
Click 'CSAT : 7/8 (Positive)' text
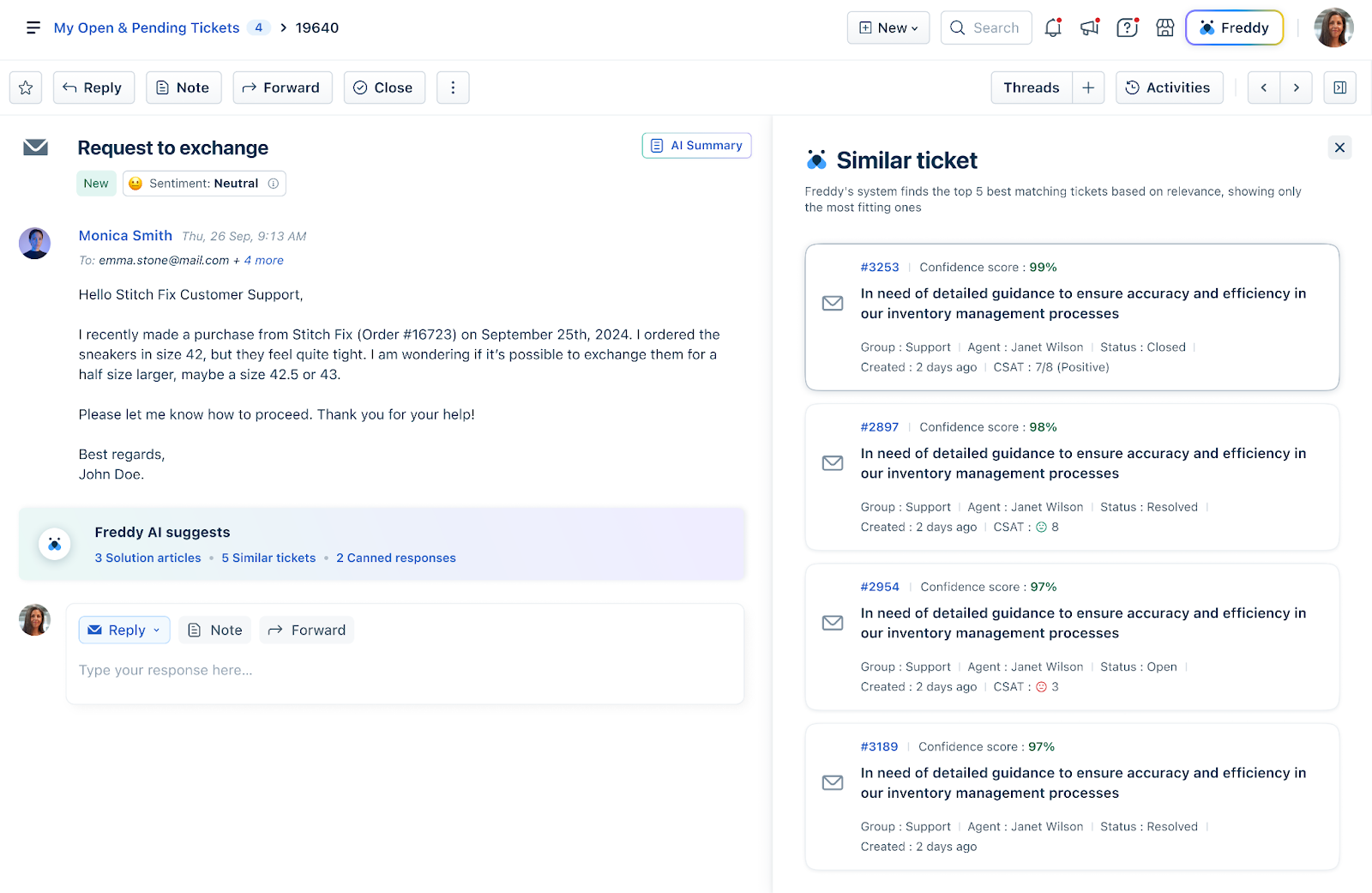[x=1051, y=367]
